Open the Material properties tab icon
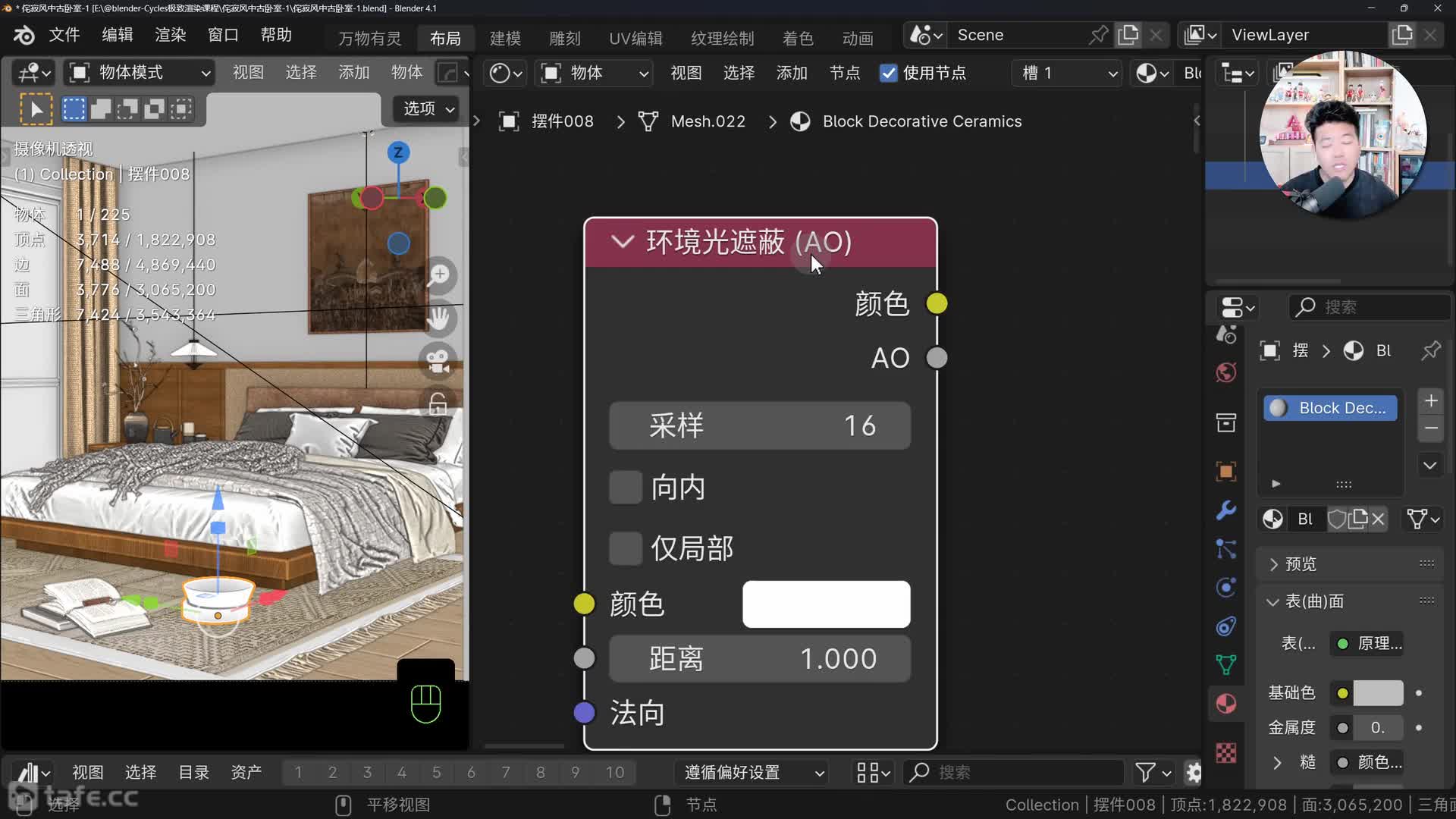1456x819 pixels. tap(1226, 704)
